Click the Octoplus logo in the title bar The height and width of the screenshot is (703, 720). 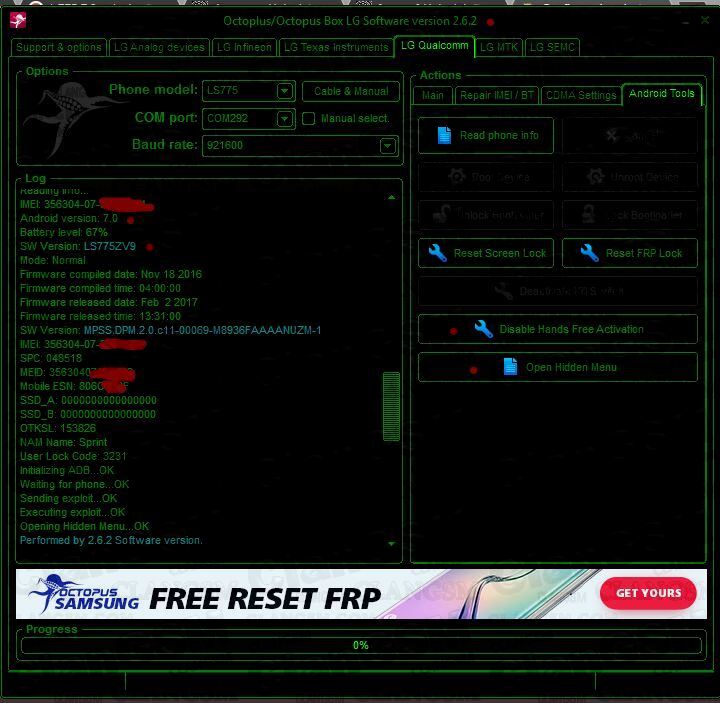18,20
